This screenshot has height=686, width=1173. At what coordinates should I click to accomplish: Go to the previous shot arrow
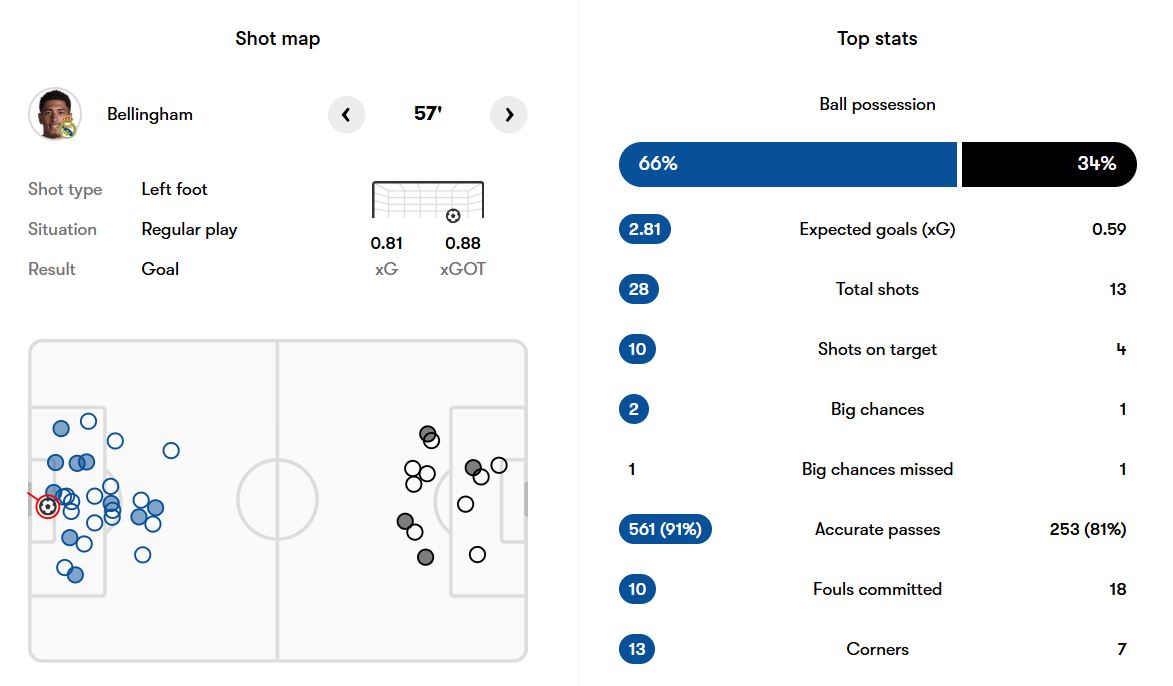point(346,115)
